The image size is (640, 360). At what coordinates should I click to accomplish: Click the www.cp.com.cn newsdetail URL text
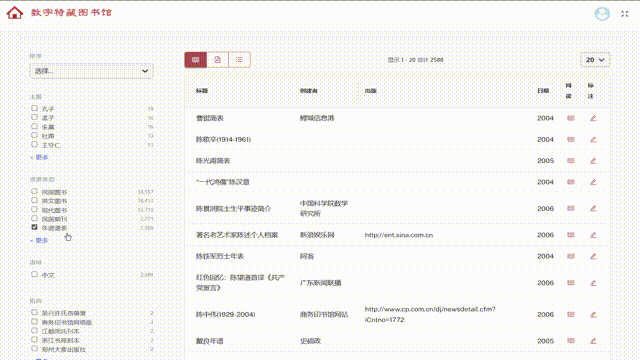coord(430,315)
